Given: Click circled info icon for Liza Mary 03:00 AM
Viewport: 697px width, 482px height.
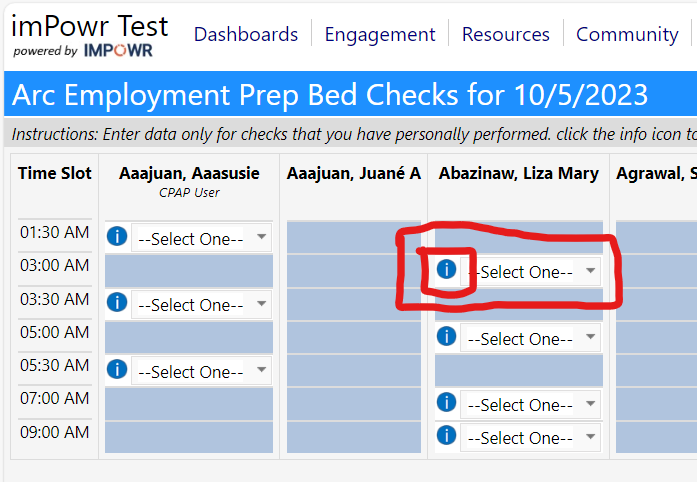Looking at the screenshot, I should pos(446,269).
